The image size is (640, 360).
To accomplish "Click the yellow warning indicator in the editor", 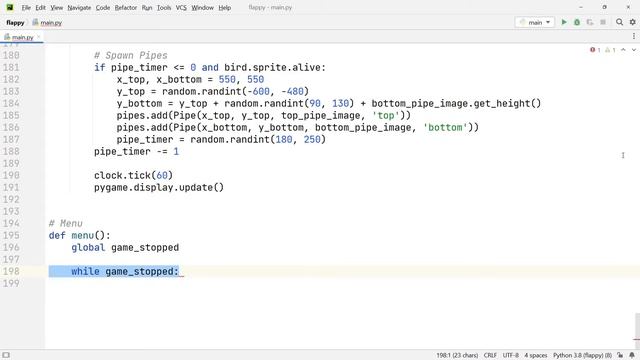I will [x=610, y=50].
